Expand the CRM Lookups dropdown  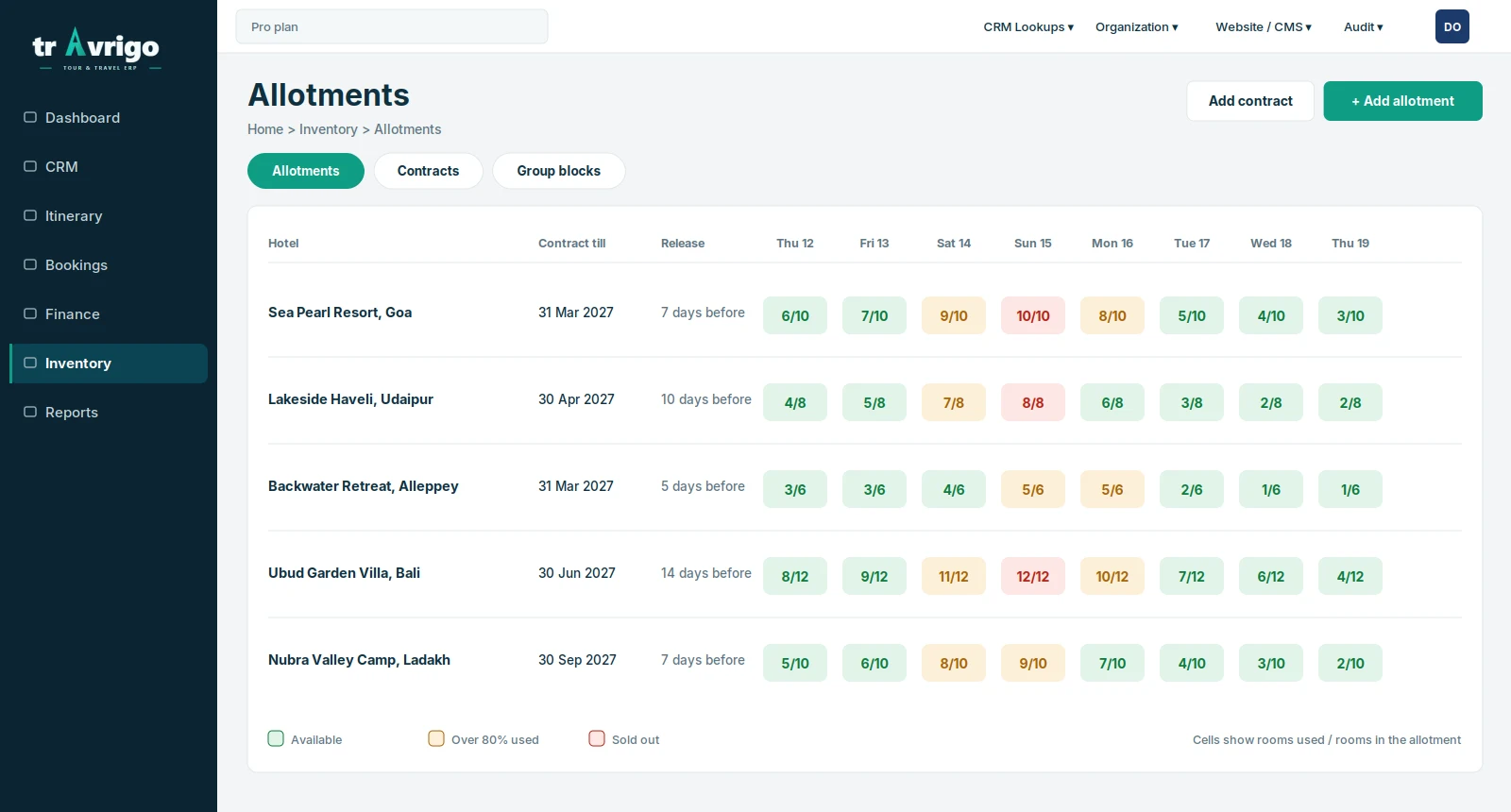[x=1028, y=26]
